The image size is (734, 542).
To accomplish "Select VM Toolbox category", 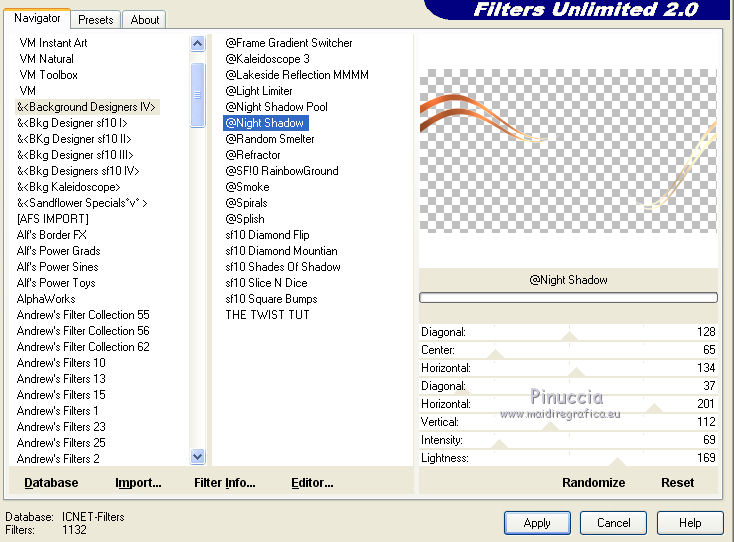I will pos(48,75).
